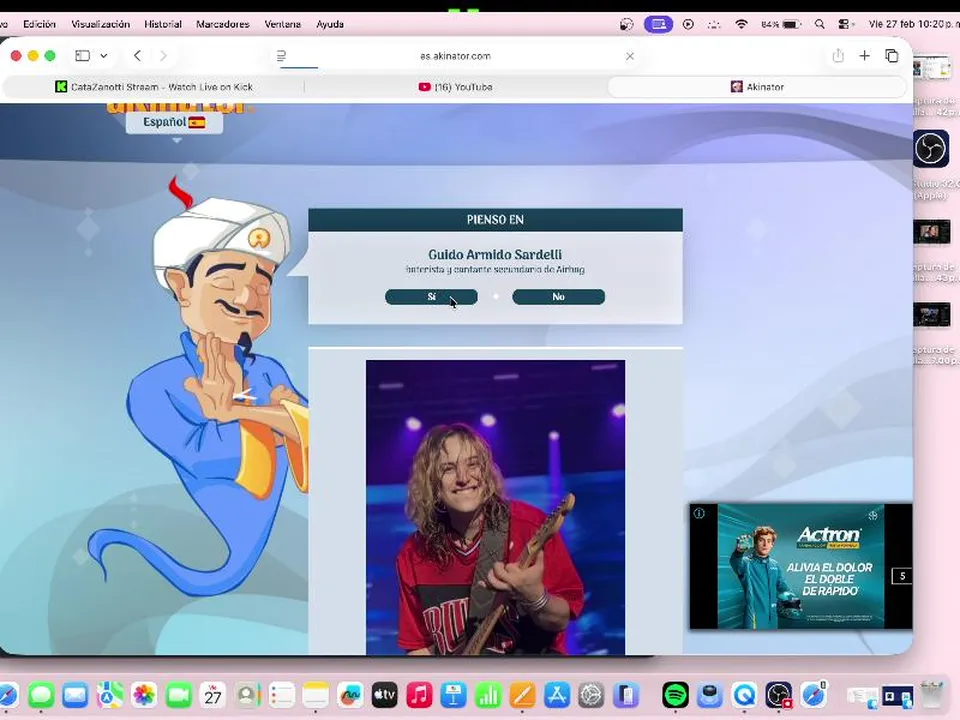
Task: Toggle the Safari sidebar
Action: tap(83, 56)
